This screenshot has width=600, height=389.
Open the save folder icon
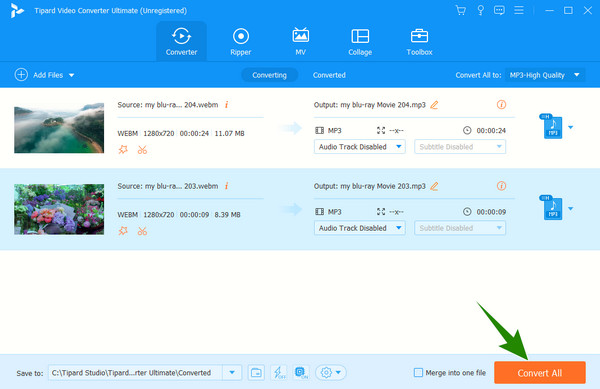click(x=256, y=372)
